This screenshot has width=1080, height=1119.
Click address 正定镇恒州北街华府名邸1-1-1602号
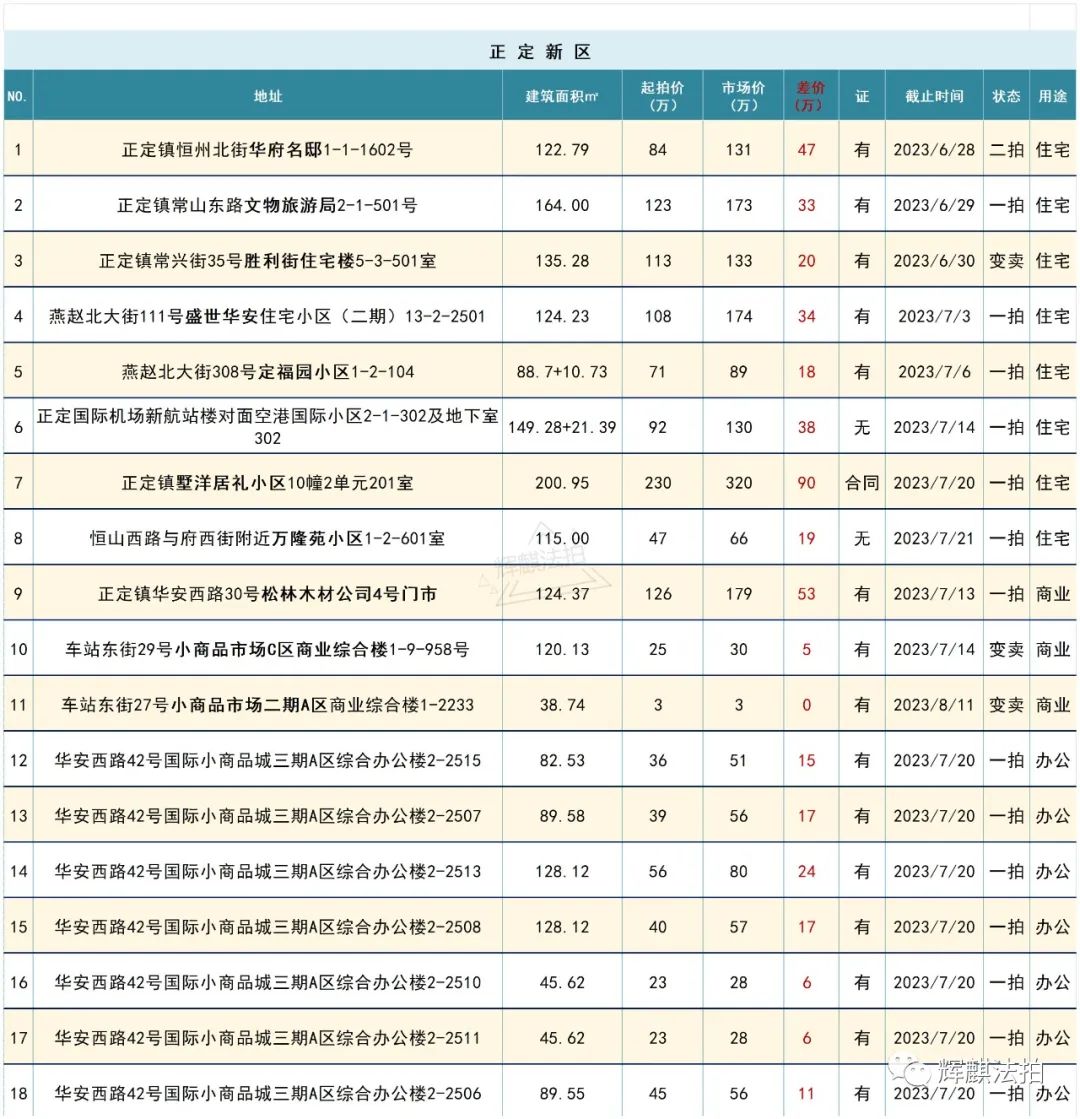(x=267, y=150)
